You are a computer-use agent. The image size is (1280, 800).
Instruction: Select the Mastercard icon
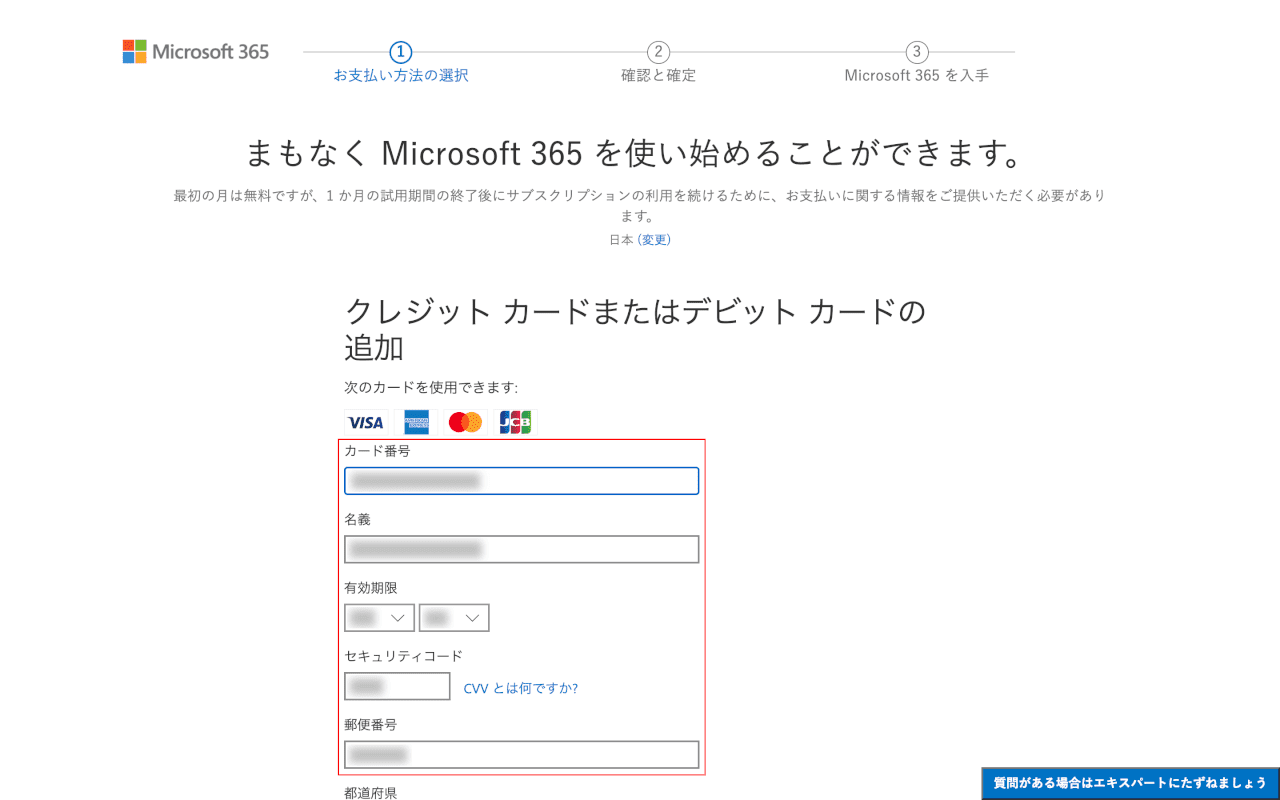tap(465, 422)
